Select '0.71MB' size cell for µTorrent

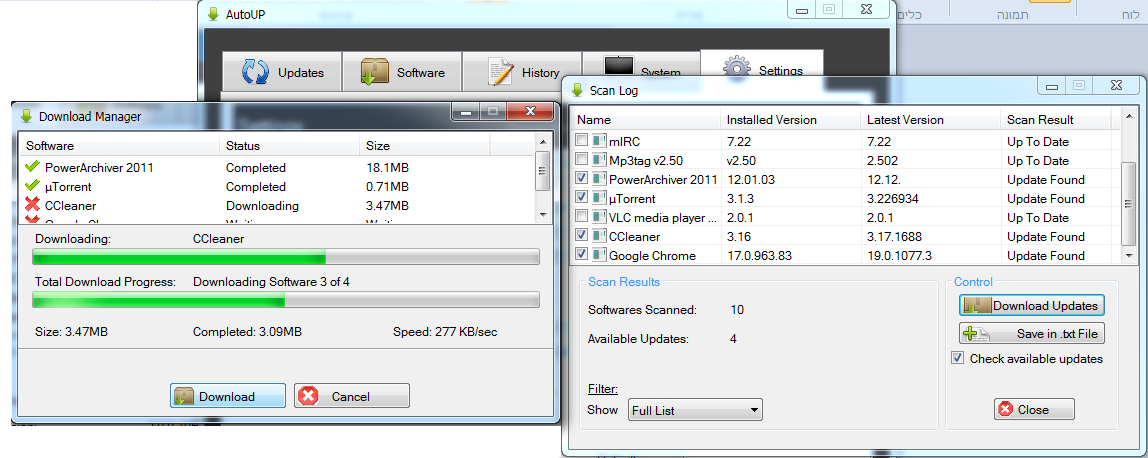pyautogui.click(x=387, y=187)
